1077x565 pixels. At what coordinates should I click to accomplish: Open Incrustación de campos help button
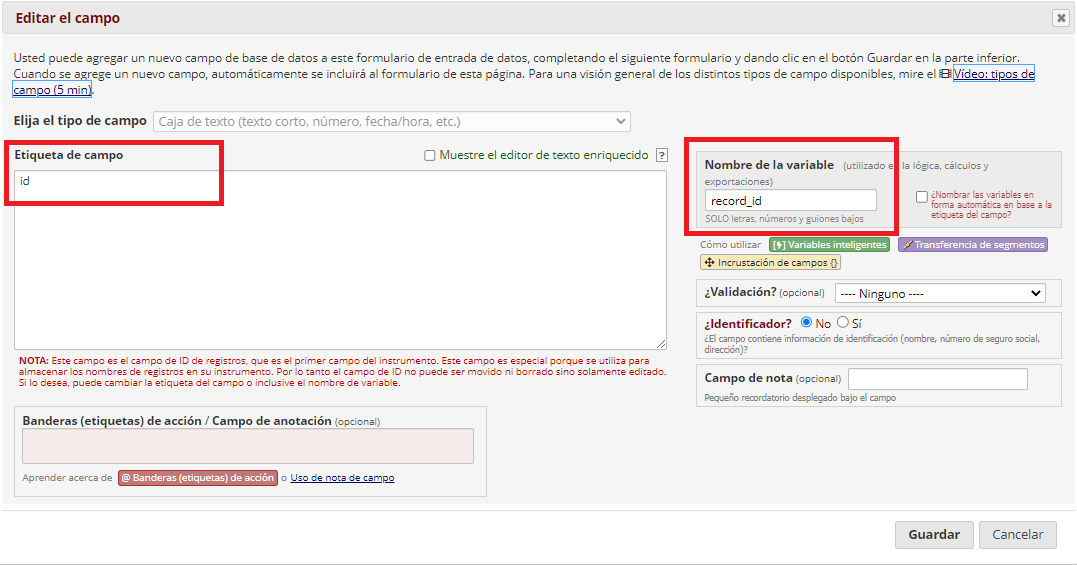point(770,262)
